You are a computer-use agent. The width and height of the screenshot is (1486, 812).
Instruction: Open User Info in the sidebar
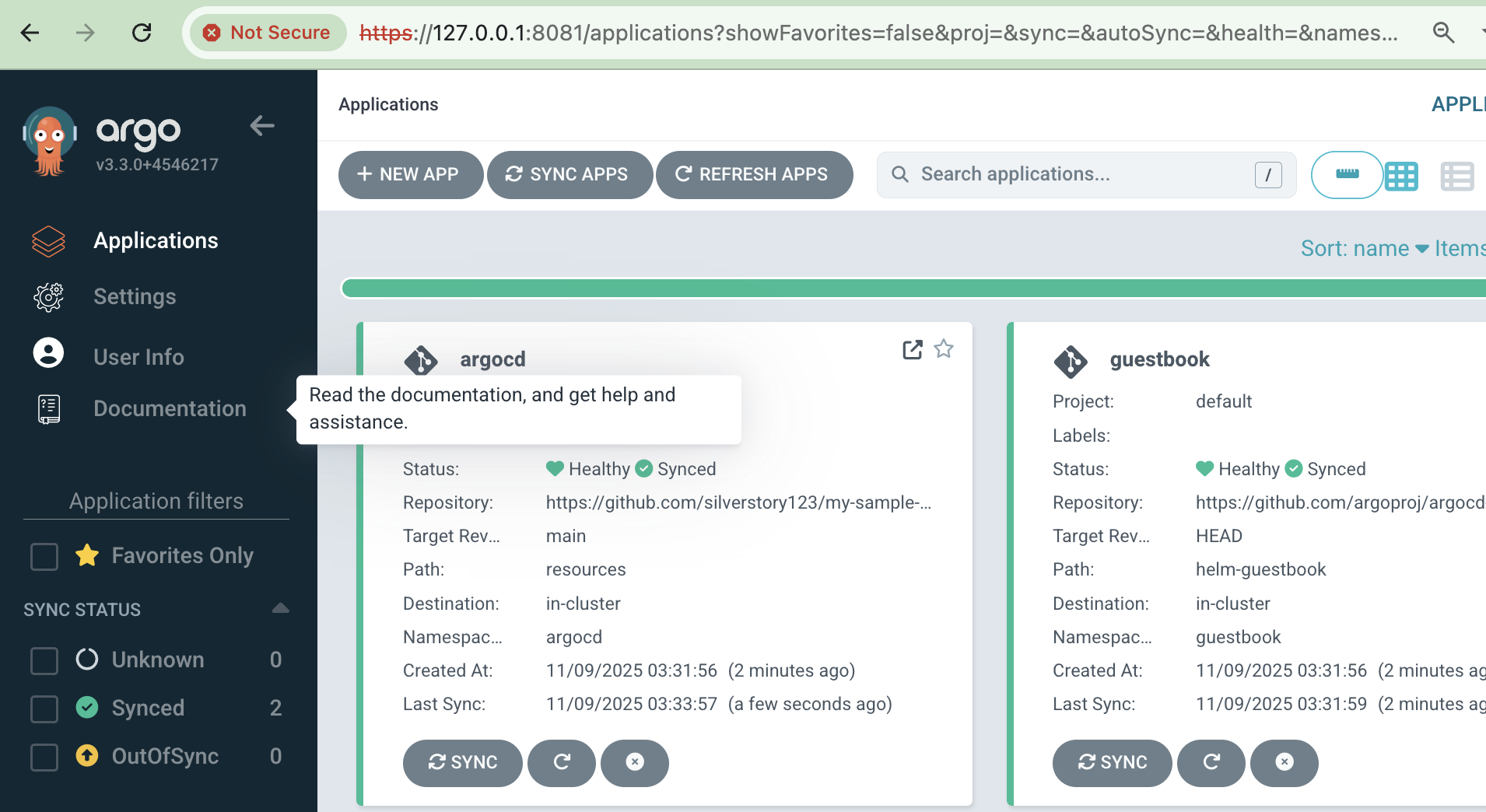click(x=138, y=357)
